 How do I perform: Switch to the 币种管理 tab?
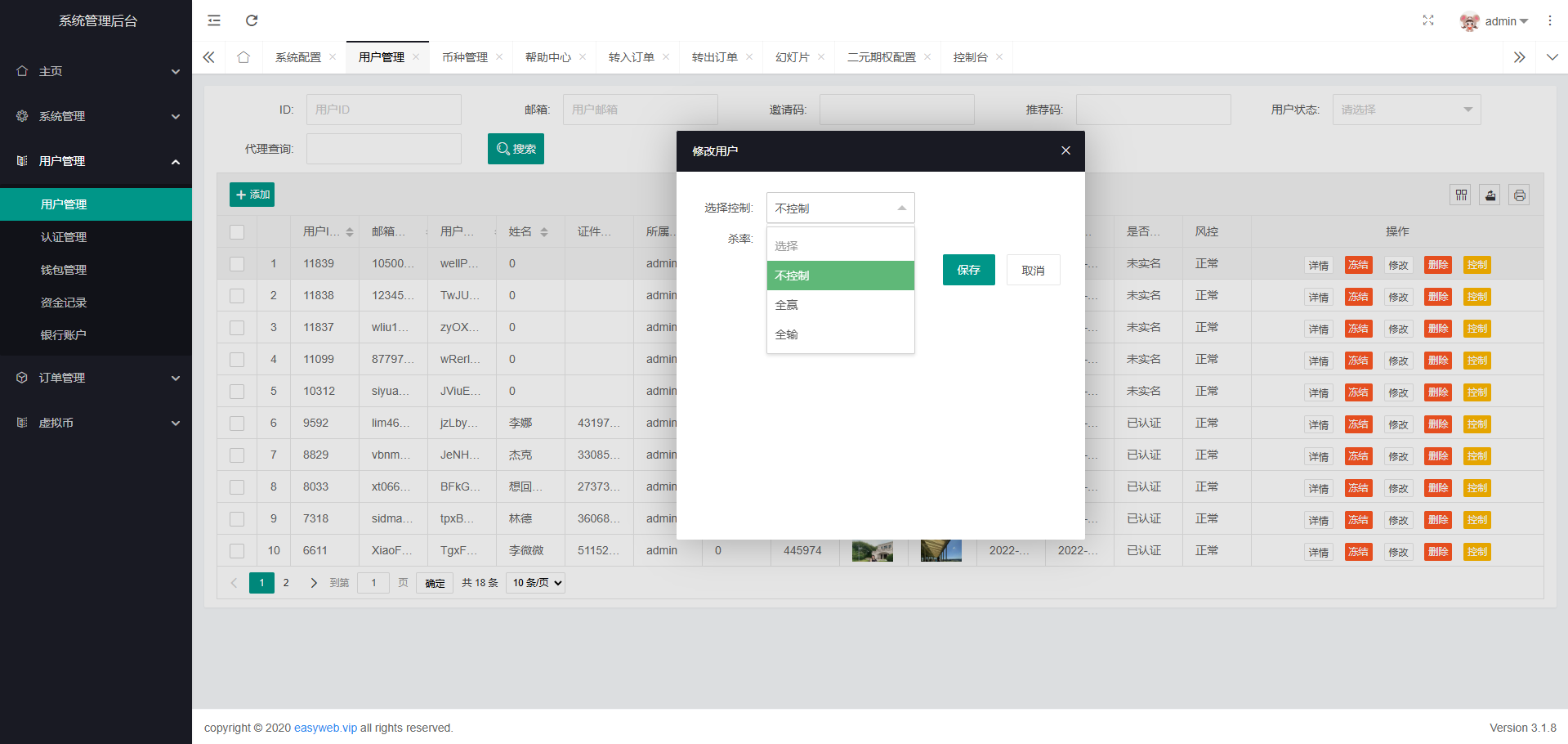pos(464,57)
